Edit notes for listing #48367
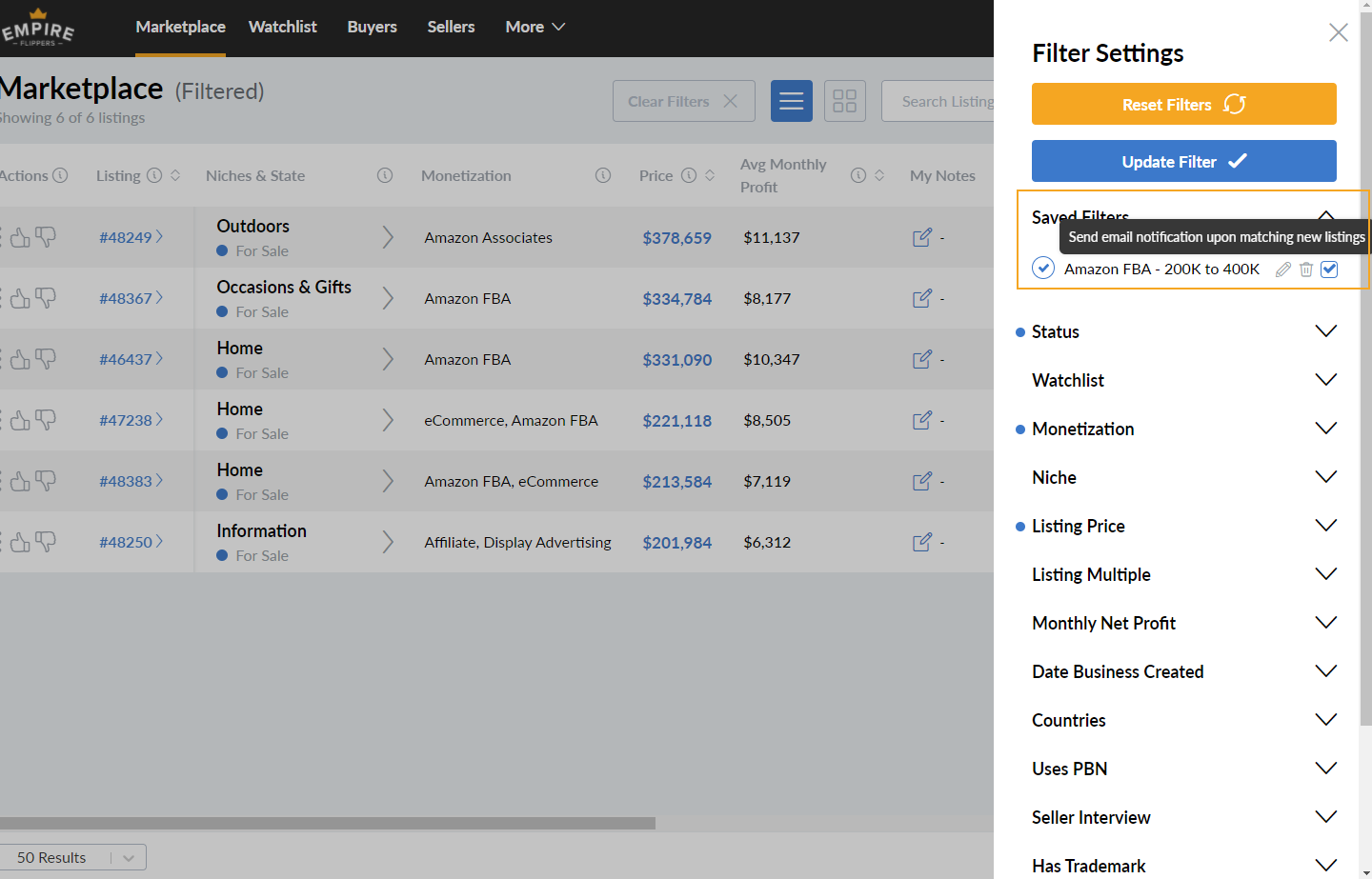The width and height of the screenshot is (1372, 879). [x=922, y=298]
